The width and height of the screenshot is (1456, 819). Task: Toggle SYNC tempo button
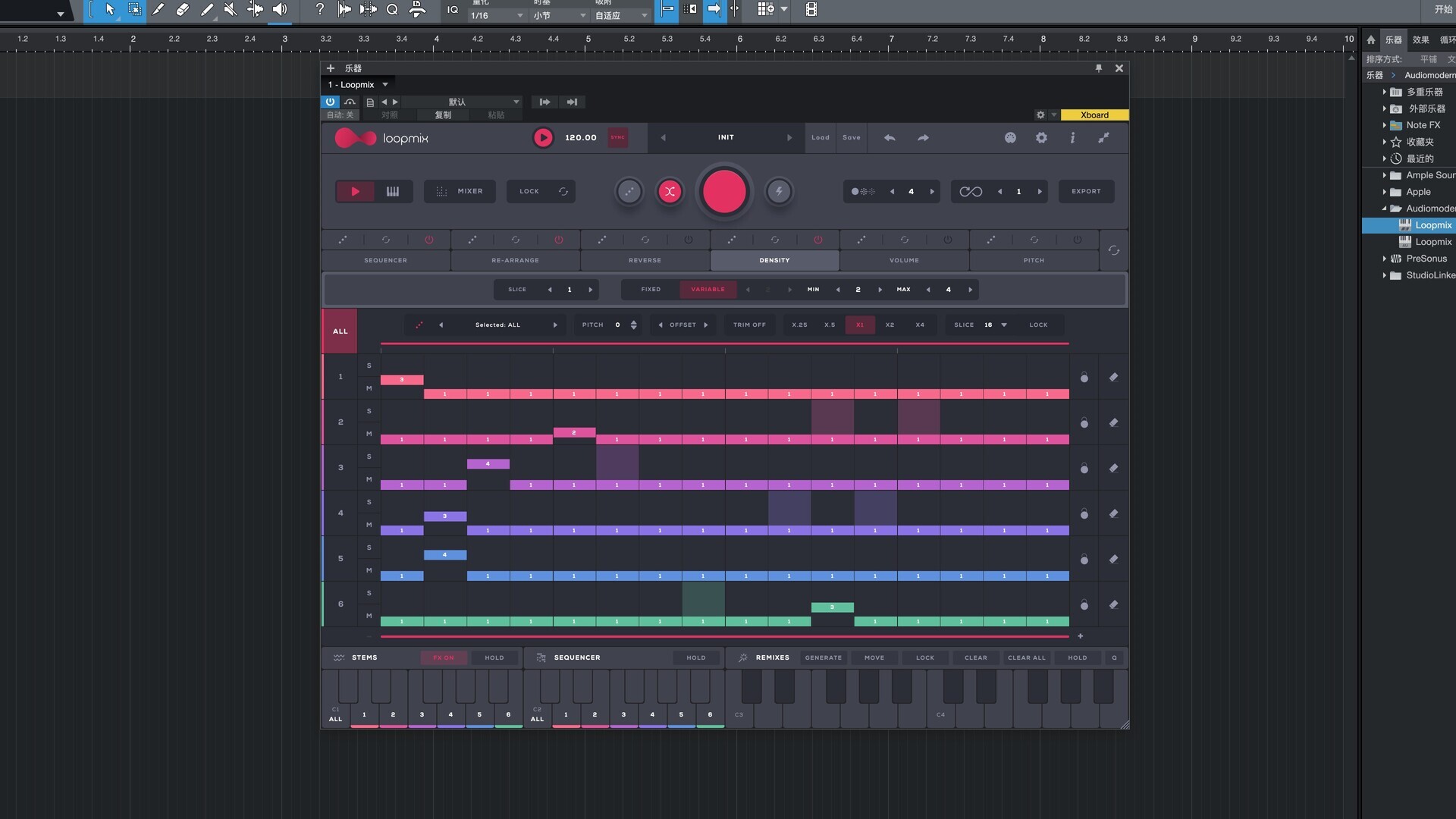(x=618, y=138)
